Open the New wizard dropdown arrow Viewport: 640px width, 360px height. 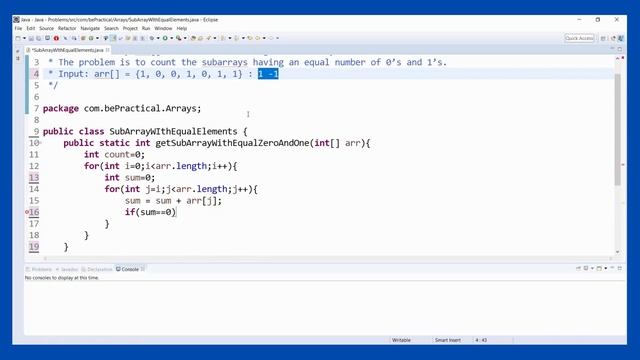[x=24, y=38]
